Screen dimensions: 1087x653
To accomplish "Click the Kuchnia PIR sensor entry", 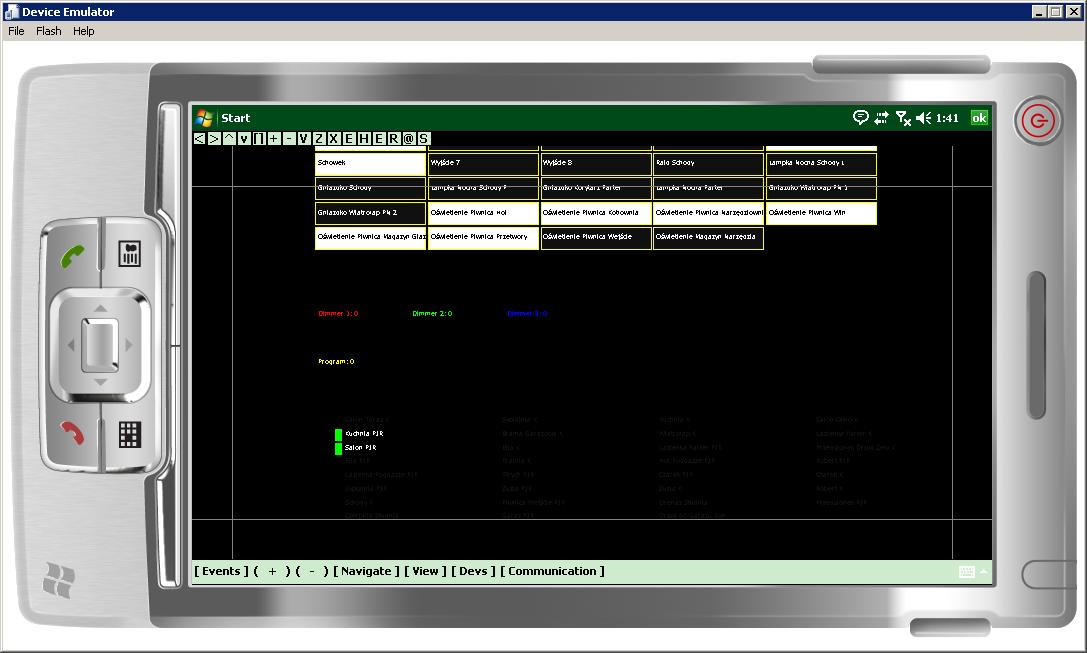I will (x=359, y=434).
